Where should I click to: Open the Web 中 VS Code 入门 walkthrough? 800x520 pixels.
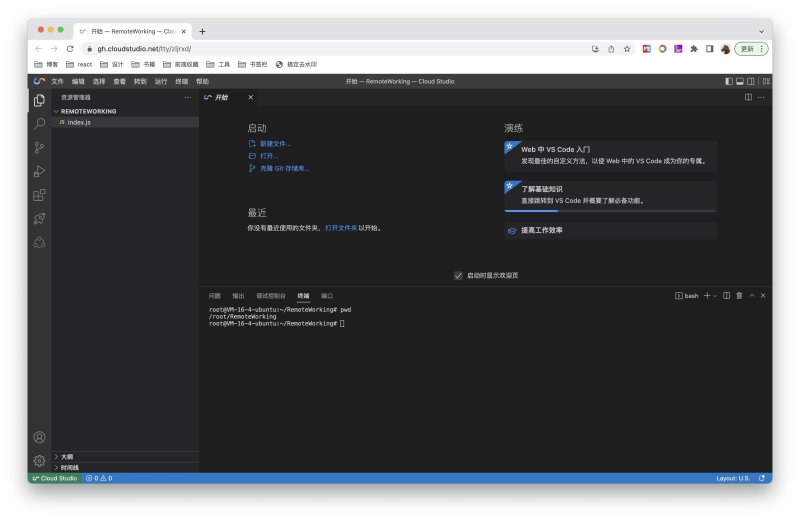[610, 156]
